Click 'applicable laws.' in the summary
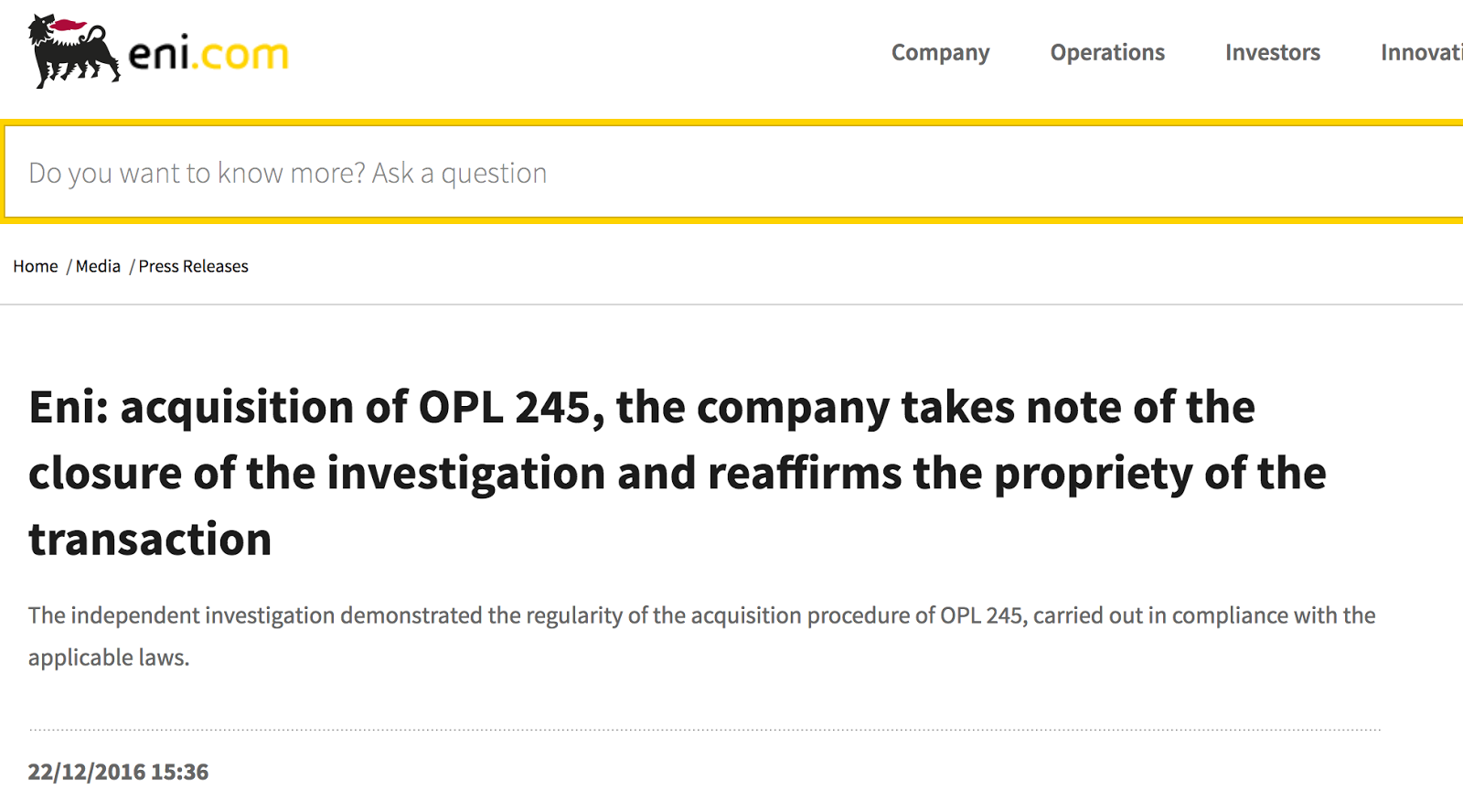Screen dimensions: 1463x812 pos(109,657)
